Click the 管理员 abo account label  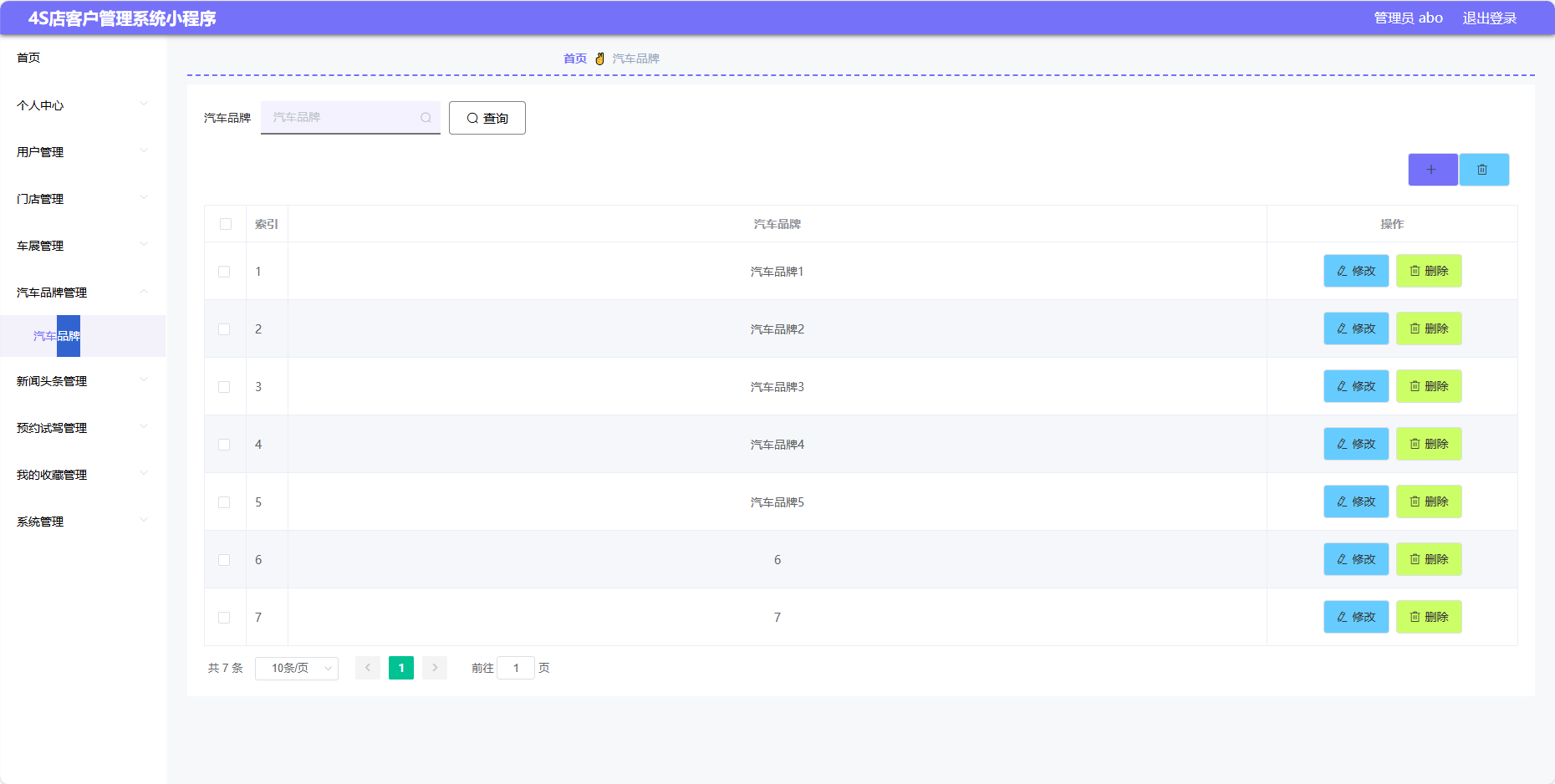(x=1408, y=18)
